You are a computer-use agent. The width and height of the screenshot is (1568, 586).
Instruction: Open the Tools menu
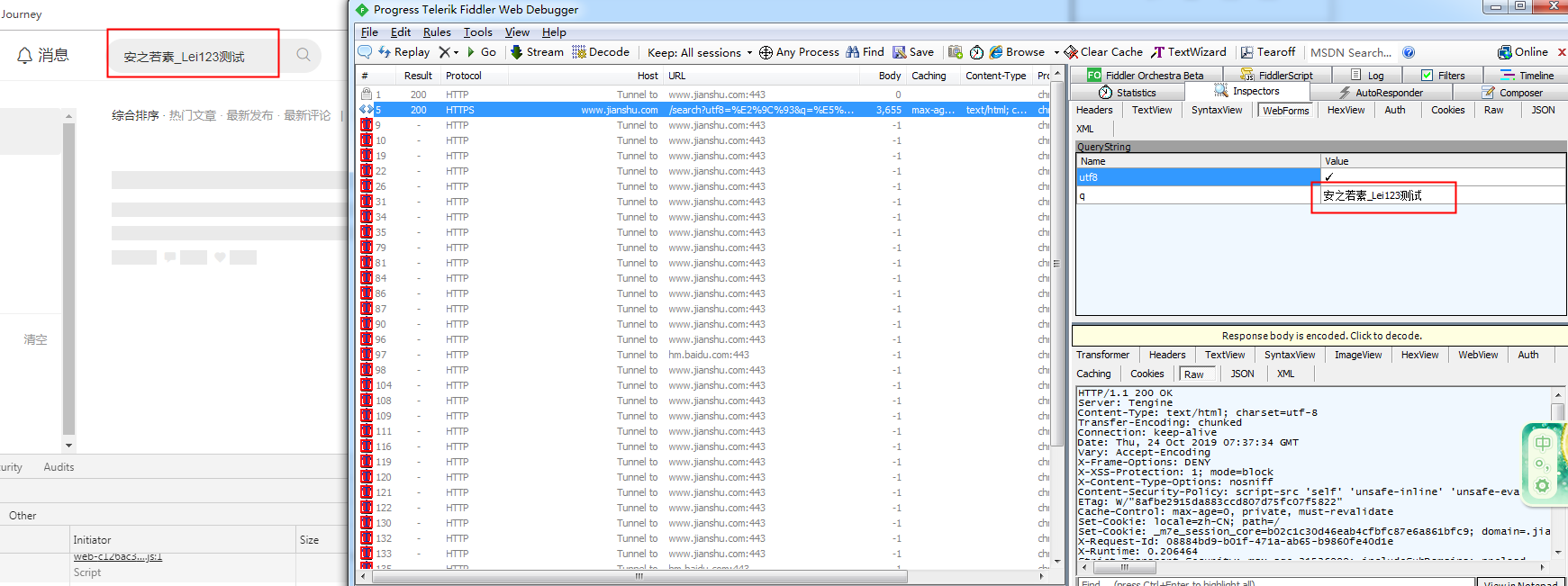click(x=477, y=32)
